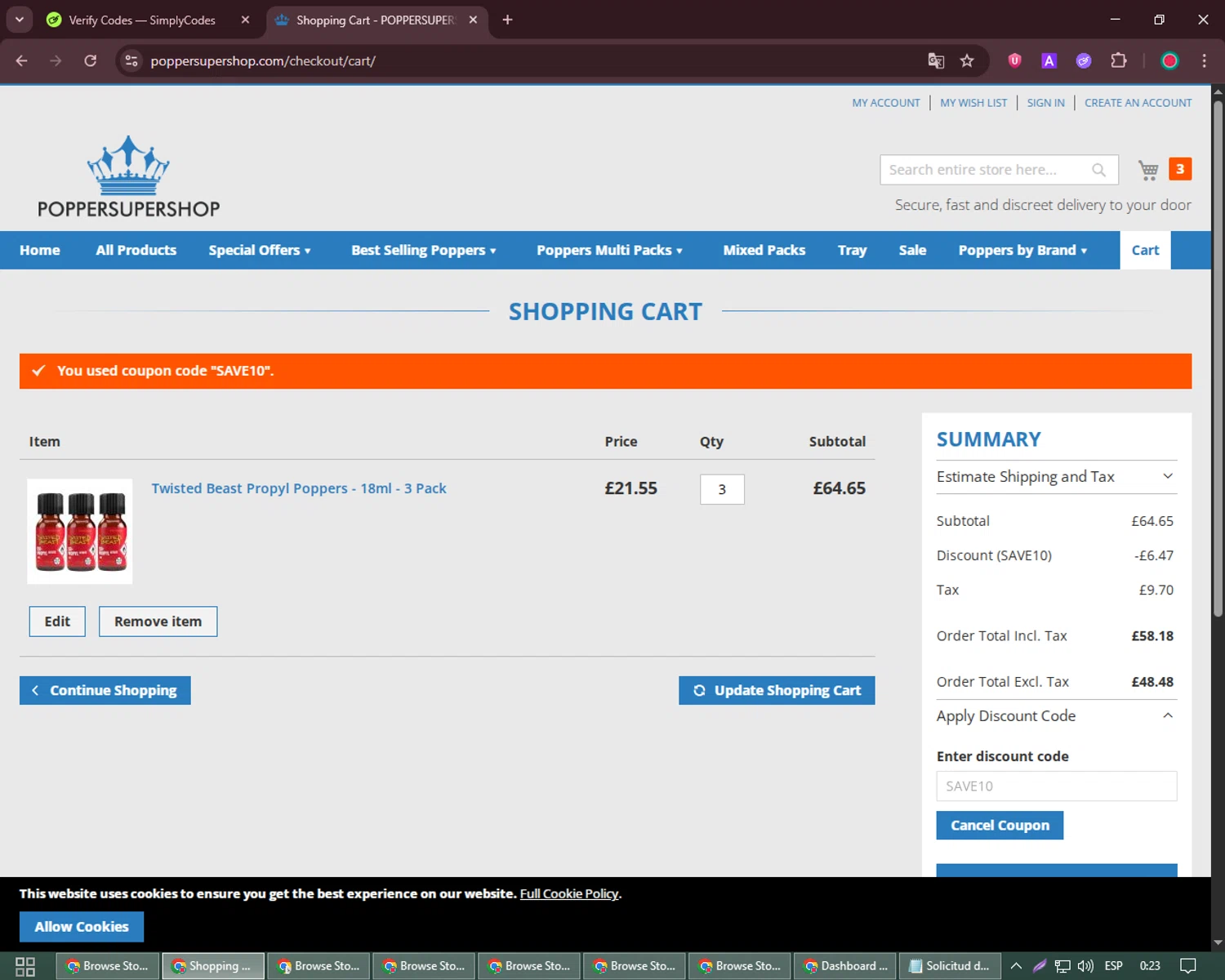Open the My Account link
This screenshot has width=1225, height=980.
pyautogui.click(x=885, y=103)
